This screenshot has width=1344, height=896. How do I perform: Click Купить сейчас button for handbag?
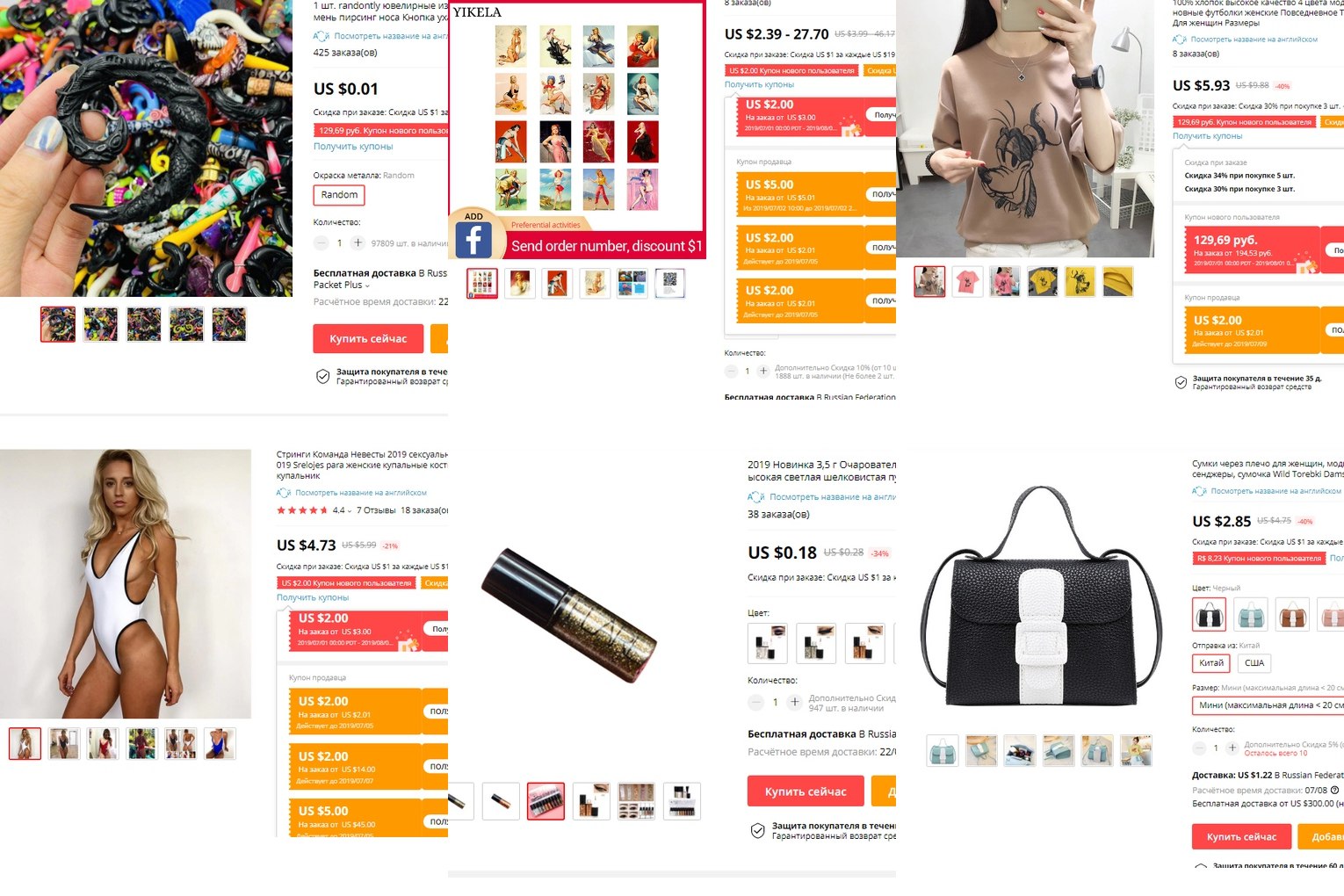point(1241,836)
